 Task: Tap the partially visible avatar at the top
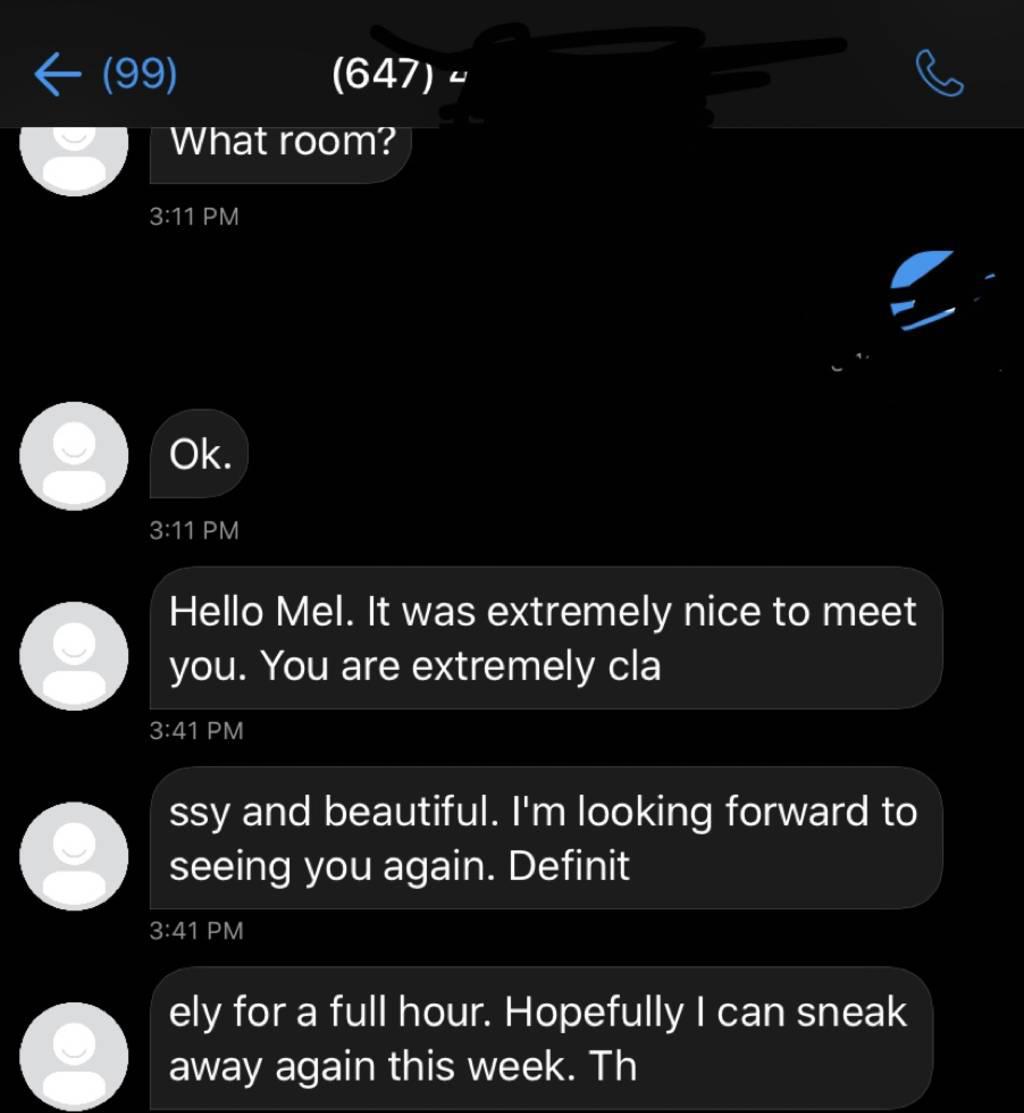[x=75, y=160]
